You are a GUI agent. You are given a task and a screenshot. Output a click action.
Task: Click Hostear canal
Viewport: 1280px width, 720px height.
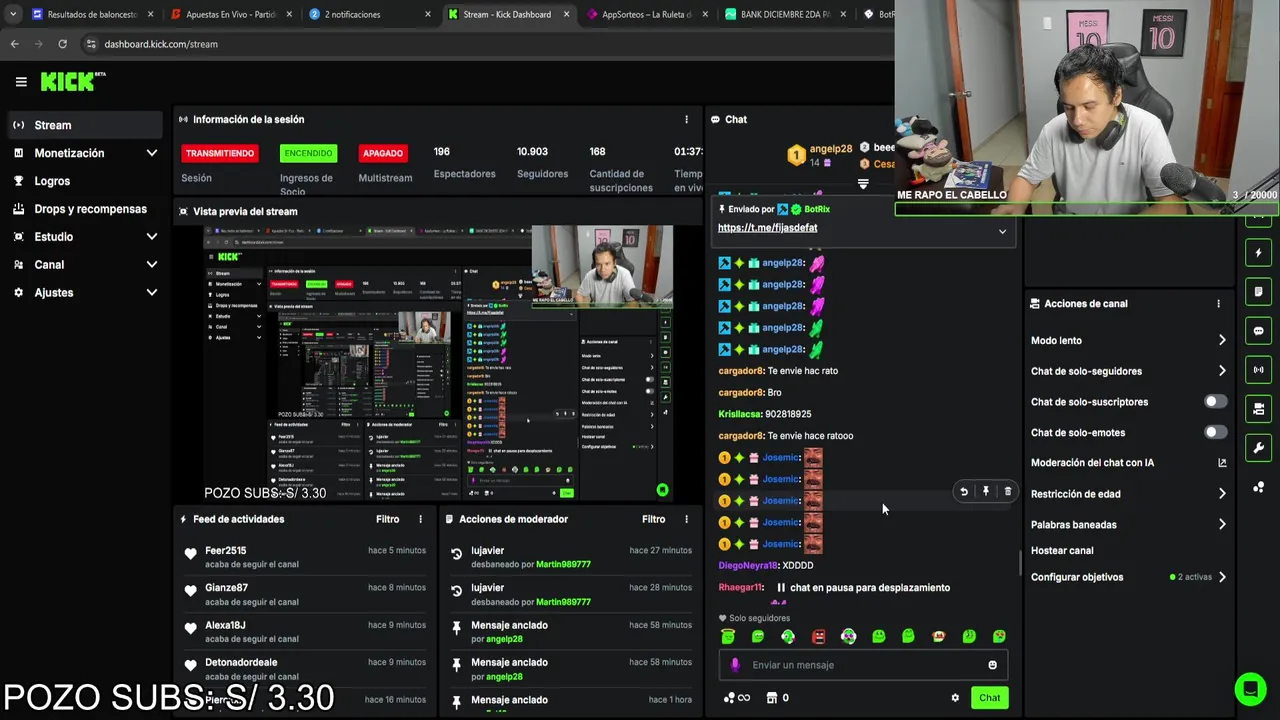click(x=1062, y=550)
